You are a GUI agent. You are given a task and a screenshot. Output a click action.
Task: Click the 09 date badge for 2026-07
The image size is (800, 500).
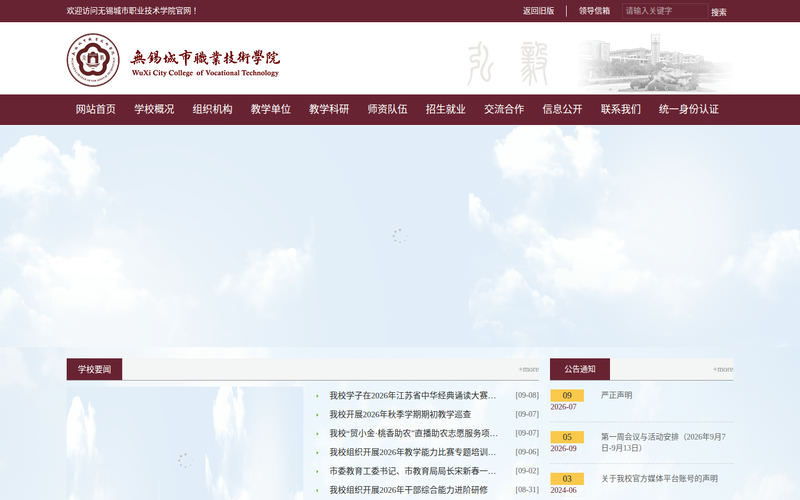point(567,395)
